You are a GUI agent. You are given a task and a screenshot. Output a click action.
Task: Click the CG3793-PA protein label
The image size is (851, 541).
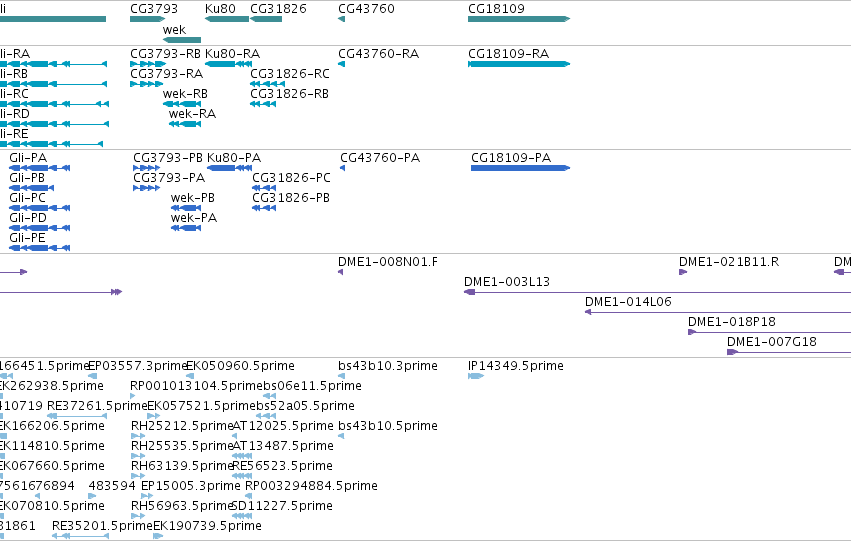[169, 178]
